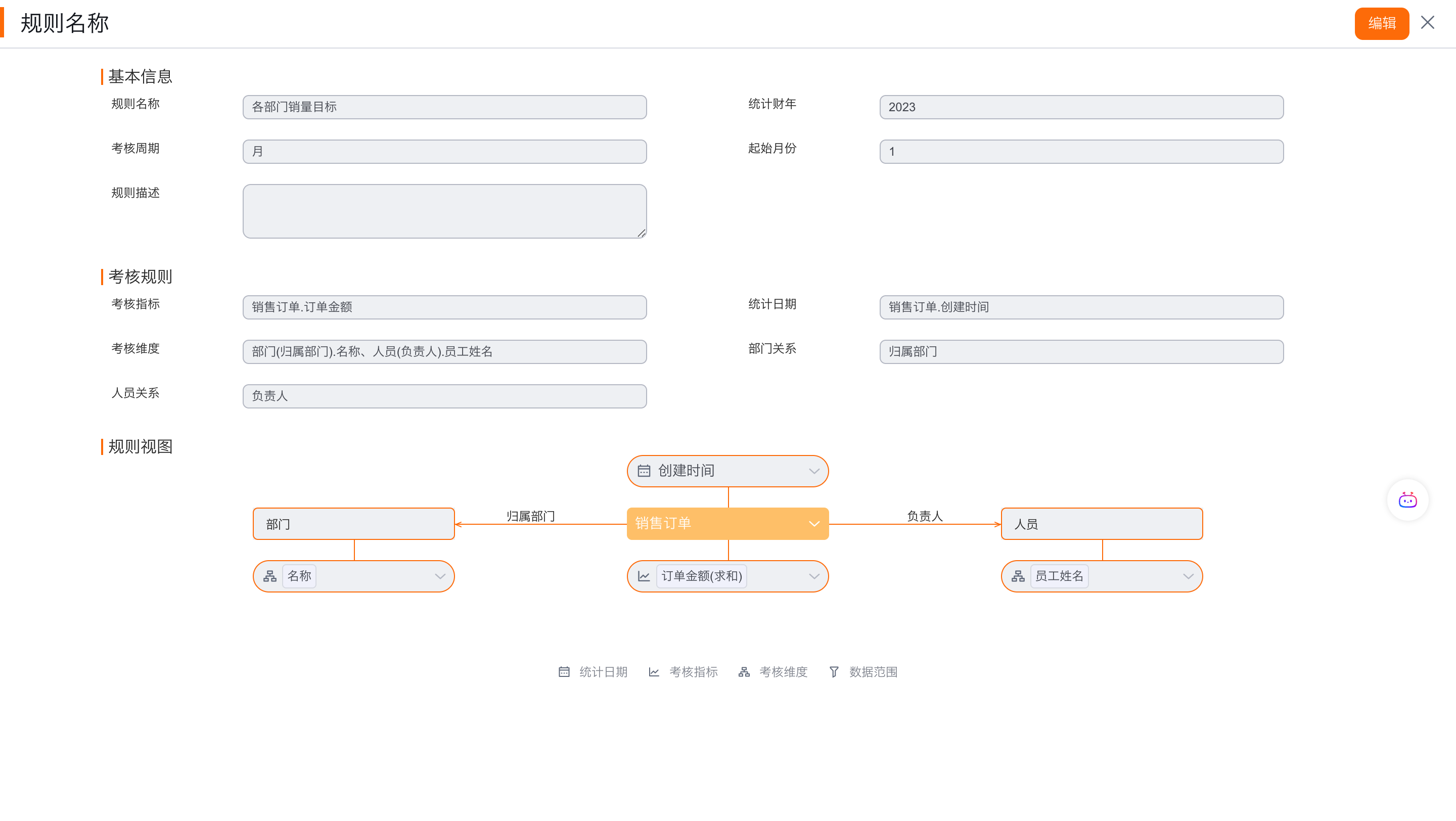The image size is (1456, 821).
Task: Click the 考核维度 legend hierarchy icon
Action: point(744,671)
